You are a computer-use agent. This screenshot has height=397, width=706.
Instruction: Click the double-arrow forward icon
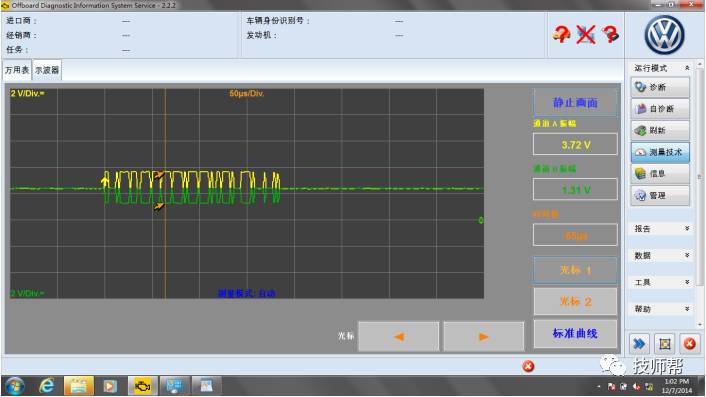(x=639, y=344)
